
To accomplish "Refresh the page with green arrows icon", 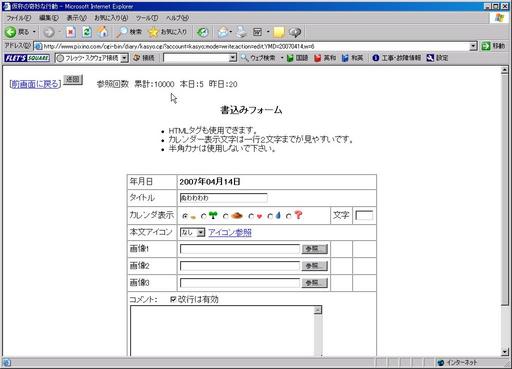I will pyautogui.click(x=87, y=32).
